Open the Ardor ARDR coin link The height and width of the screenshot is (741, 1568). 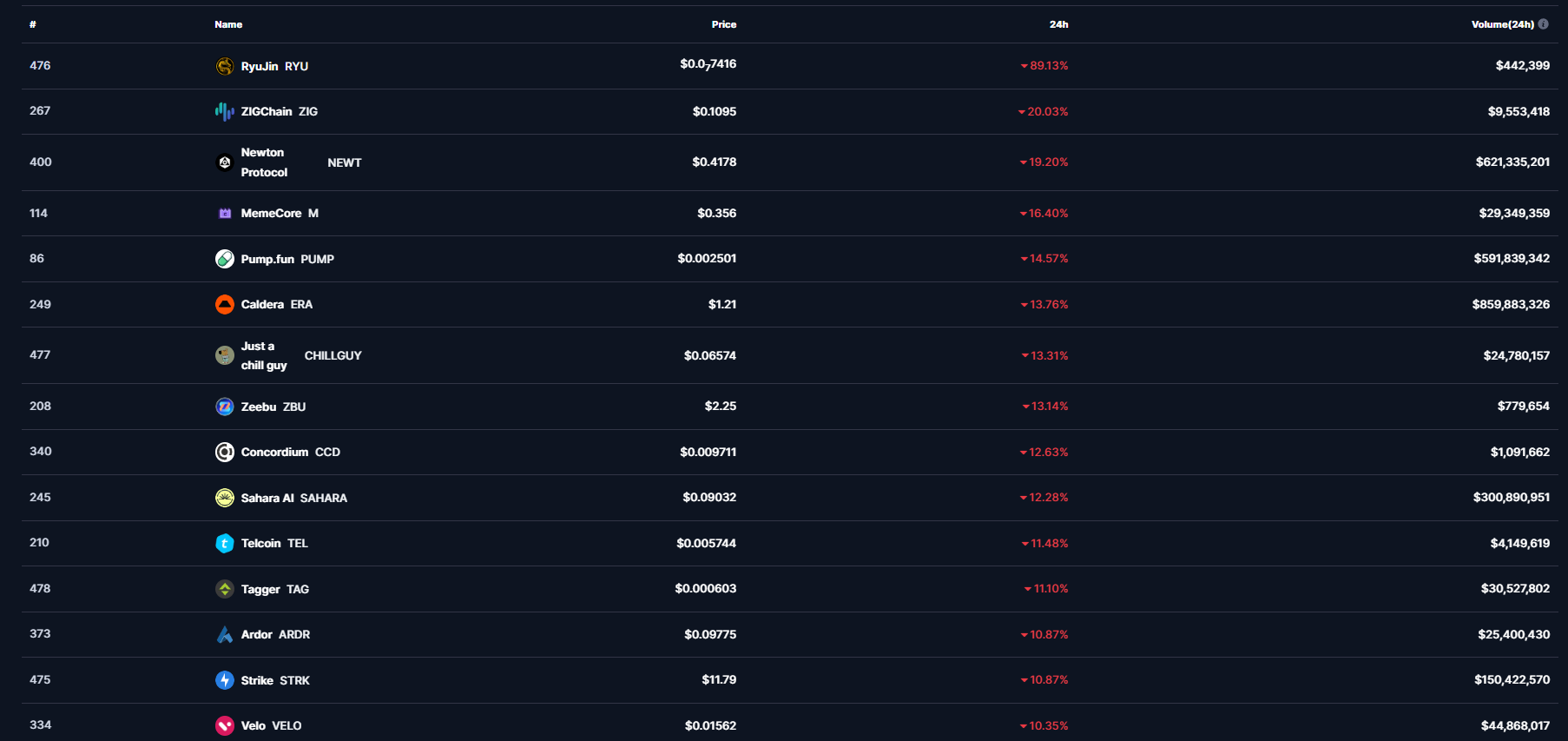point(257,634)
